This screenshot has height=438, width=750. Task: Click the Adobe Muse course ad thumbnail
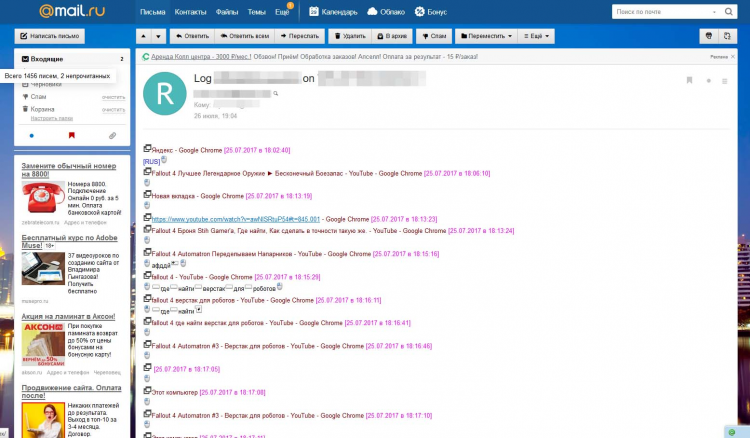[43, 269]
